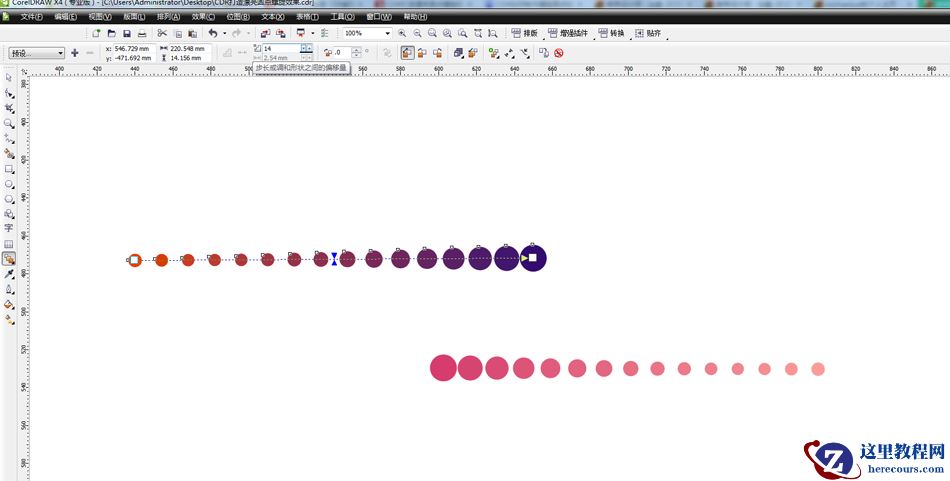Click the 转换 toolbar button

(x=611, y=33)
